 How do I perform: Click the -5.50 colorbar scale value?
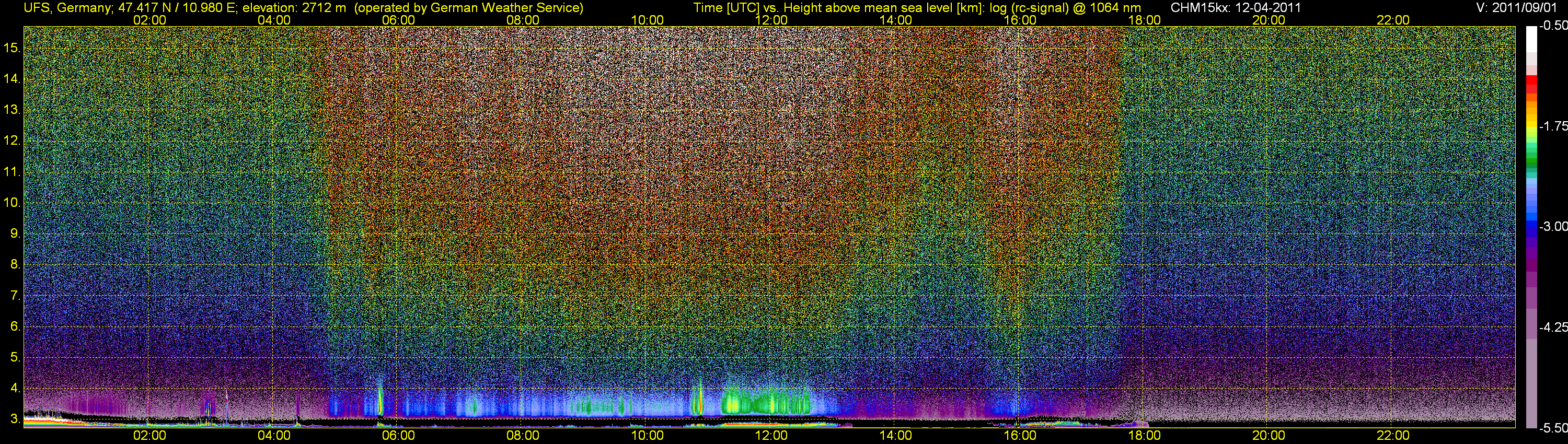(1553, 428)
